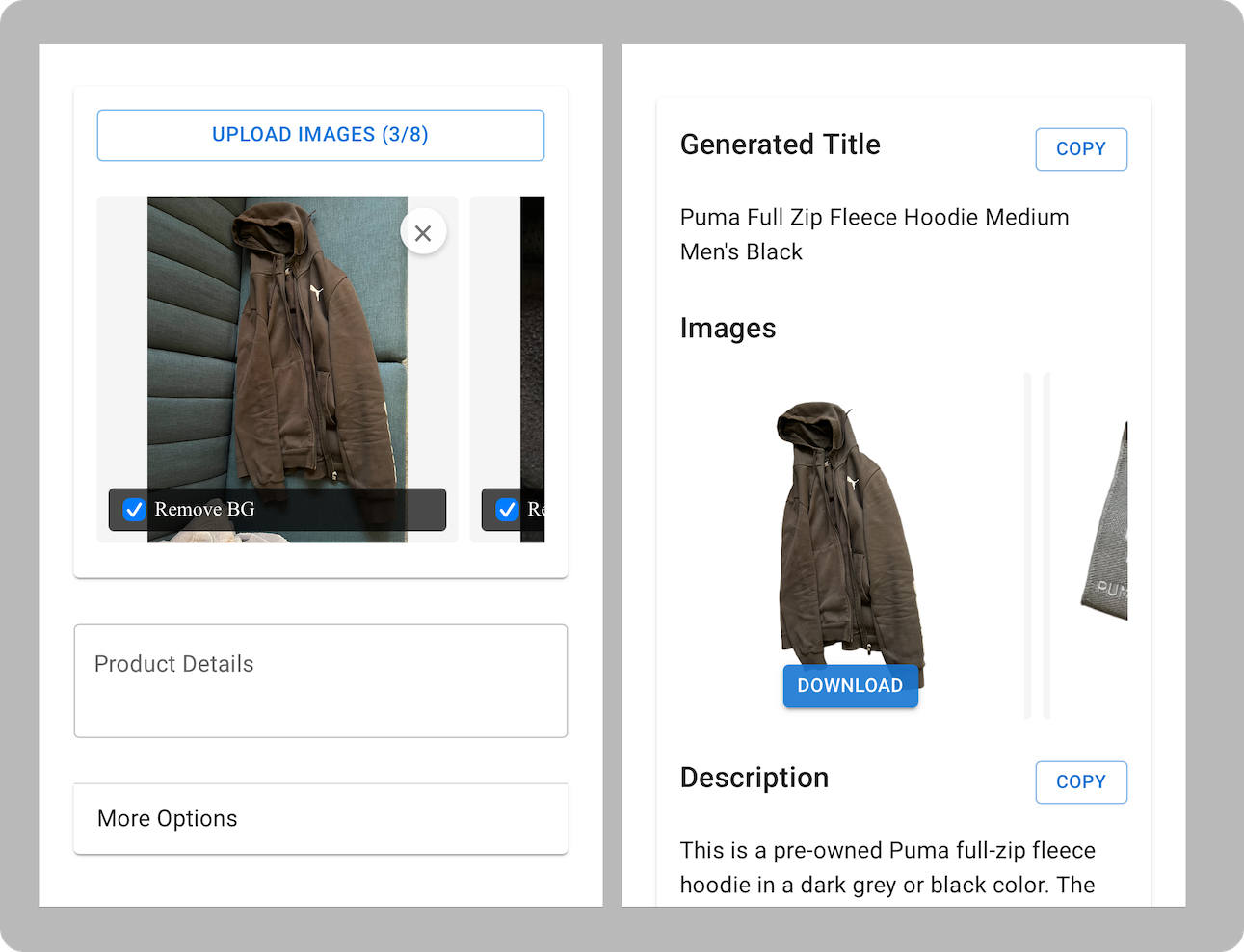The image size is (1244, 952).
Task: Remove the hoodie photo using the X icon
Action: click(x=423, y=231)
